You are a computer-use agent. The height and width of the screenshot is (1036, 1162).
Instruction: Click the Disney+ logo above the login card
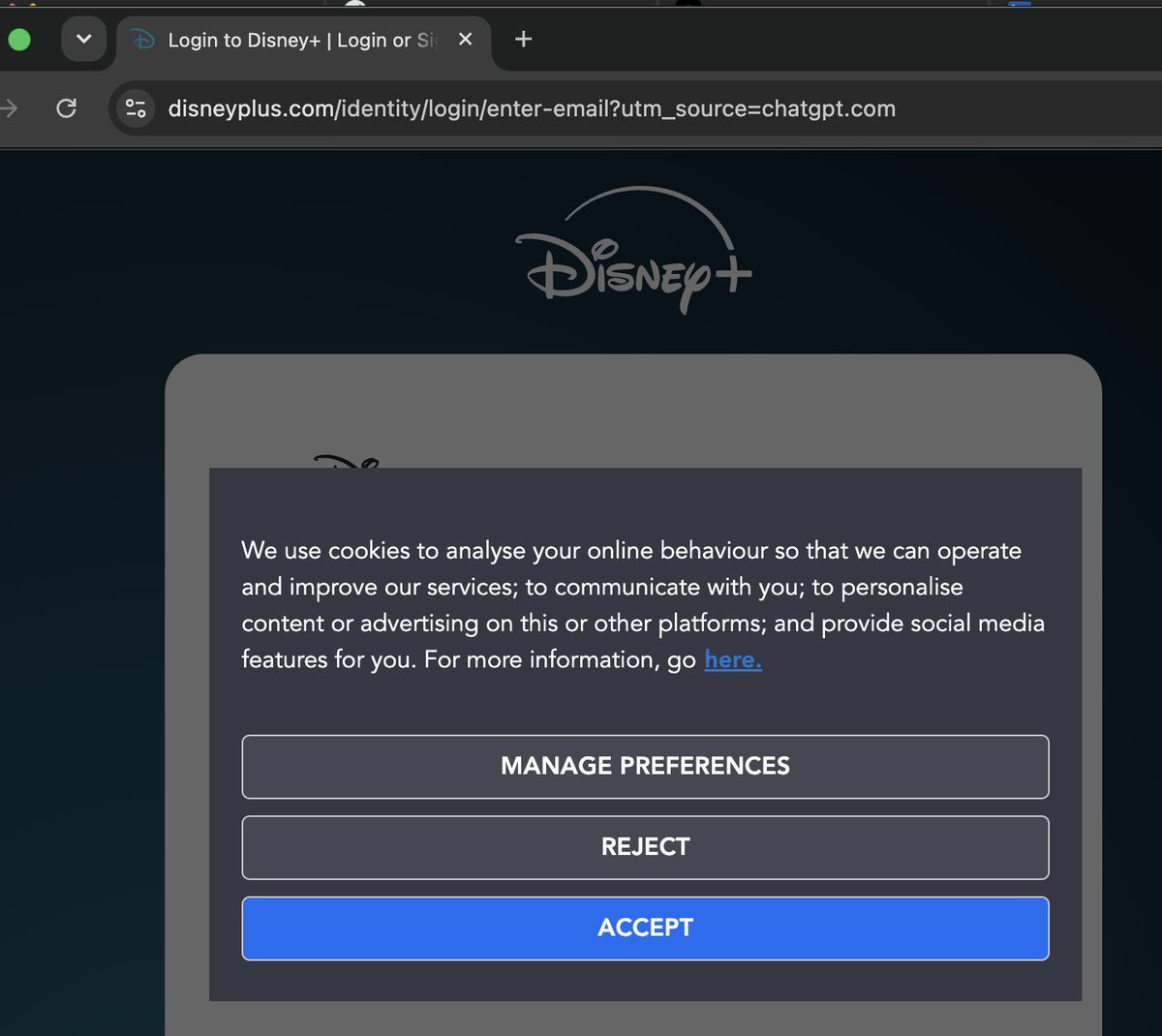pyautogui.click(x=633, y=251)
